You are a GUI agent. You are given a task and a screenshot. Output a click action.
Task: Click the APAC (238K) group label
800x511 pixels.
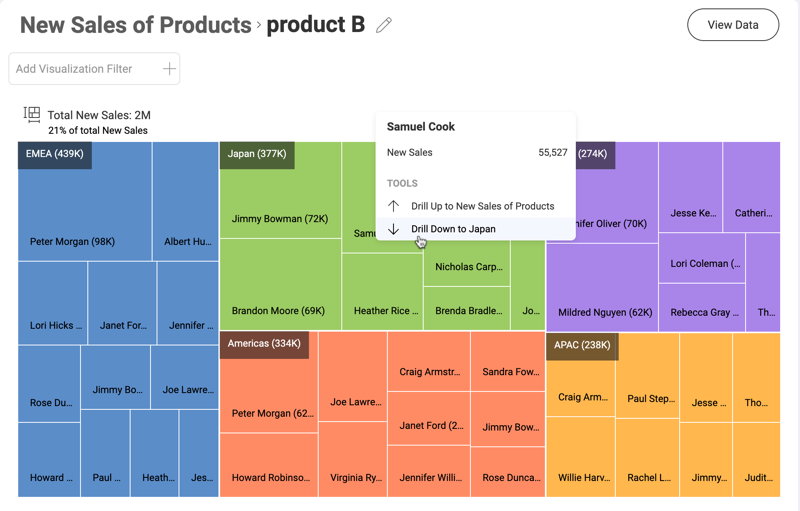[582, 346]
